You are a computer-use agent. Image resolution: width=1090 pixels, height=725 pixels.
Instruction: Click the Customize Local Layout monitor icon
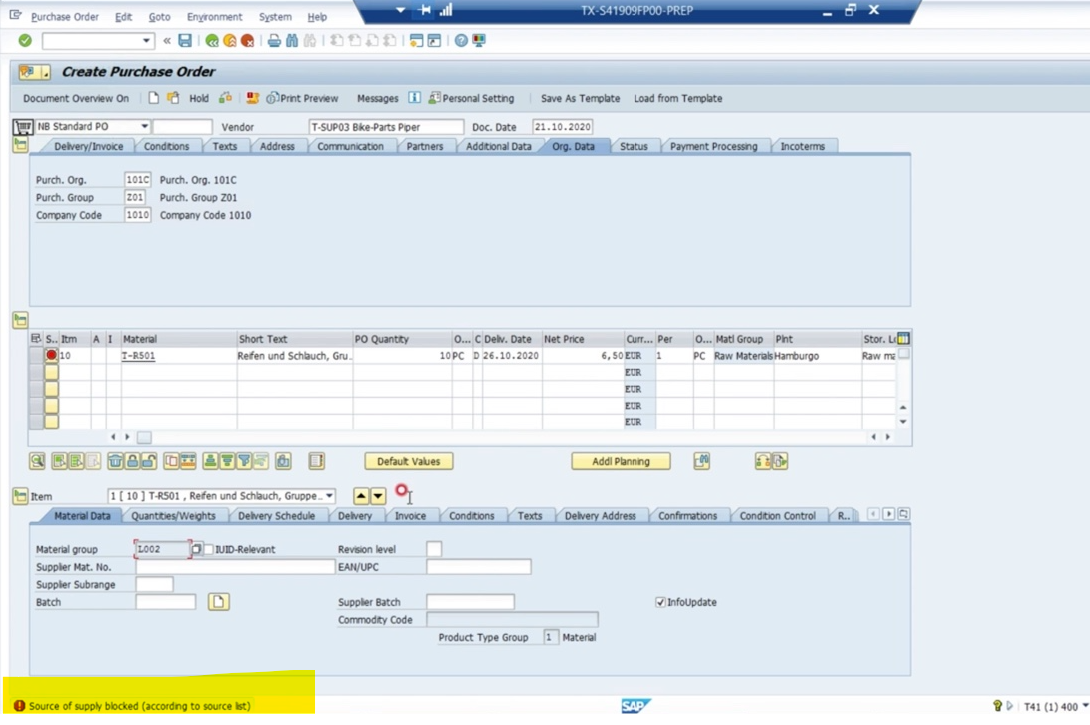click(479, 41)
